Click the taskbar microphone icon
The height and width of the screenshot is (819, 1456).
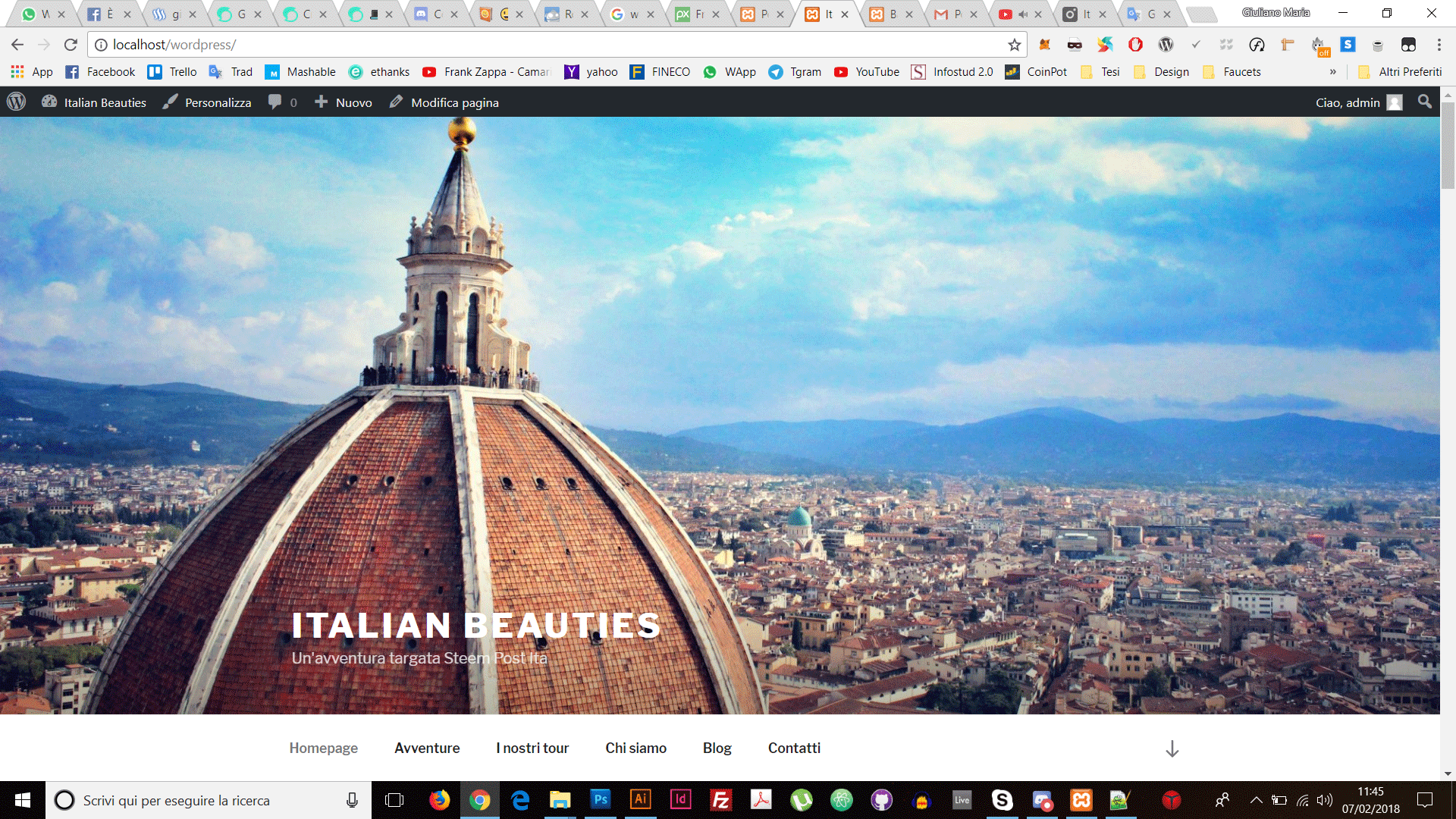coord(352,800)
